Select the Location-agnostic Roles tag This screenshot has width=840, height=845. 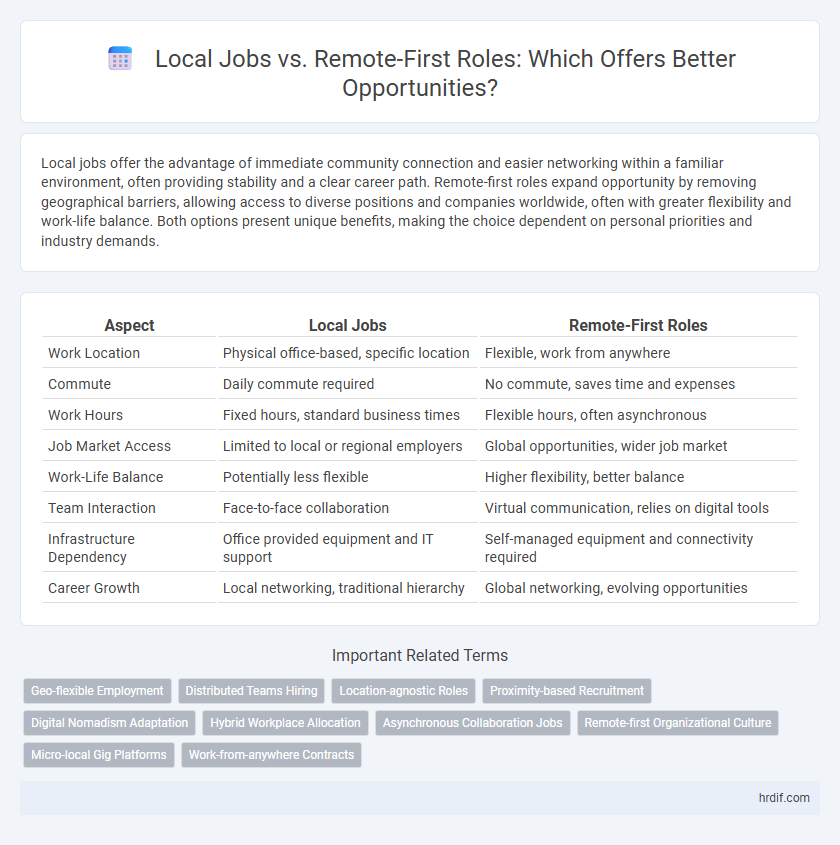404,691
